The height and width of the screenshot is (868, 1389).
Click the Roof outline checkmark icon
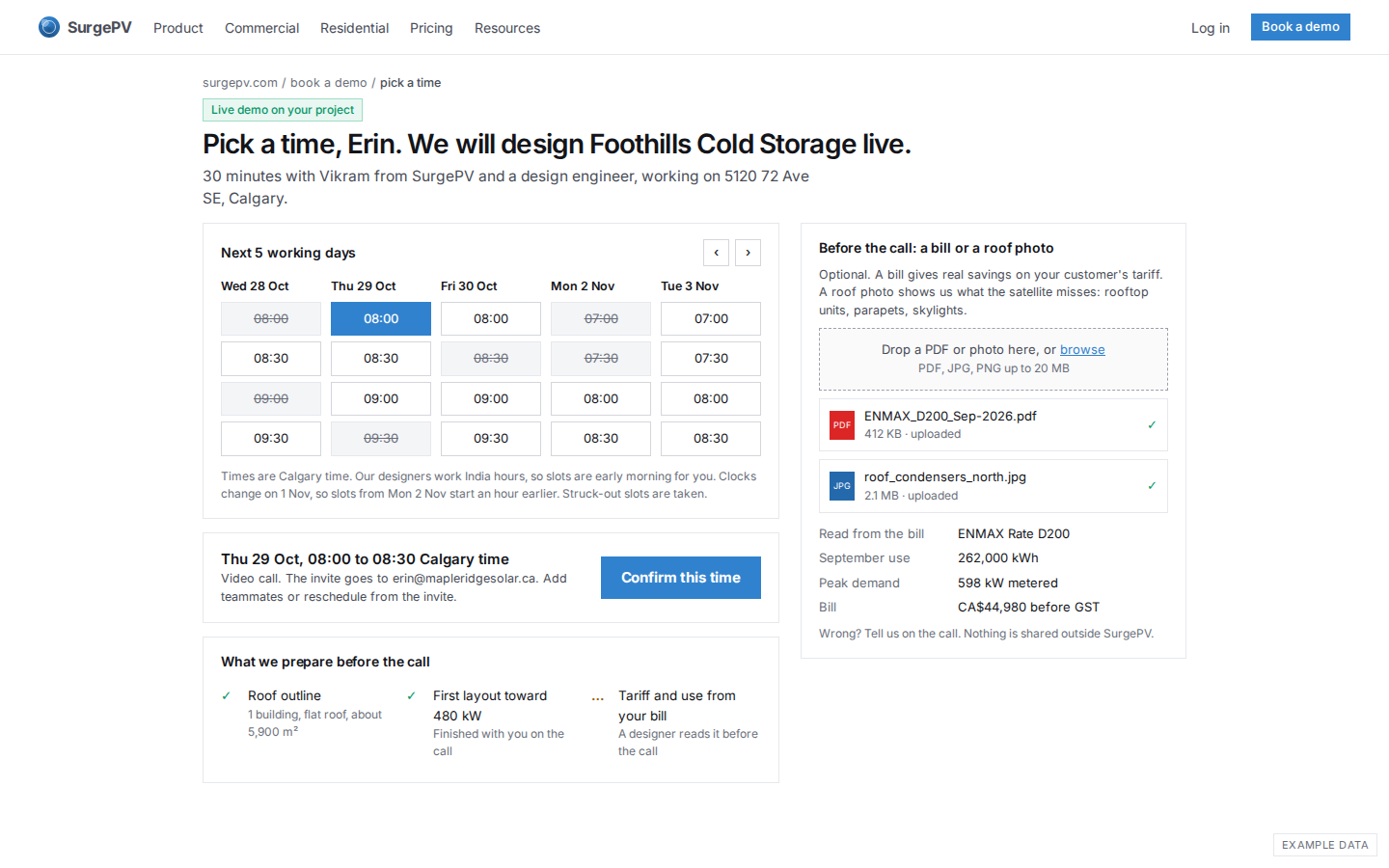[x=227, y=695]
